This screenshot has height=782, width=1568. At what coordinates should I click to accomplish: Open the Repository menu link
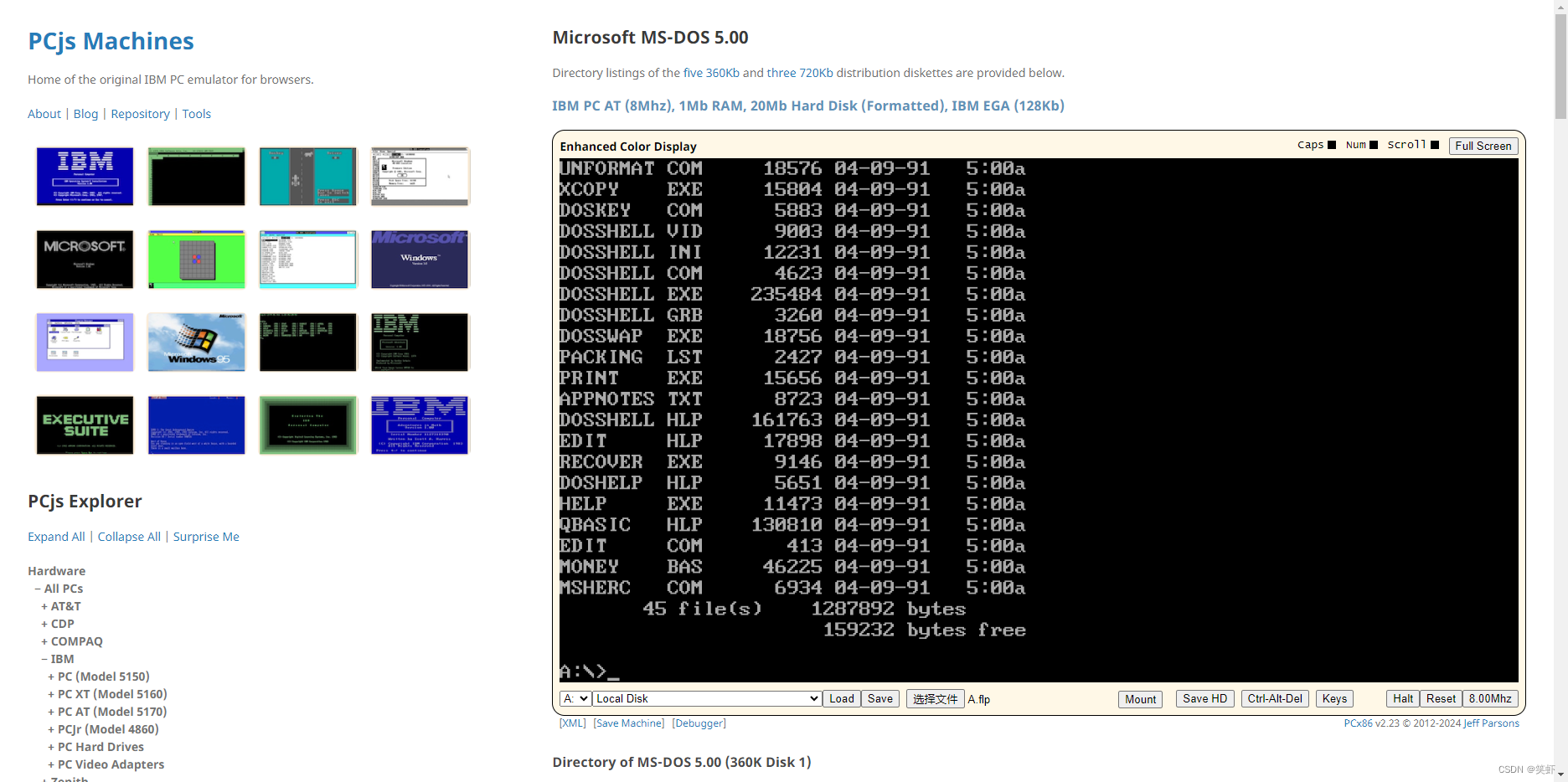point(140,113)
